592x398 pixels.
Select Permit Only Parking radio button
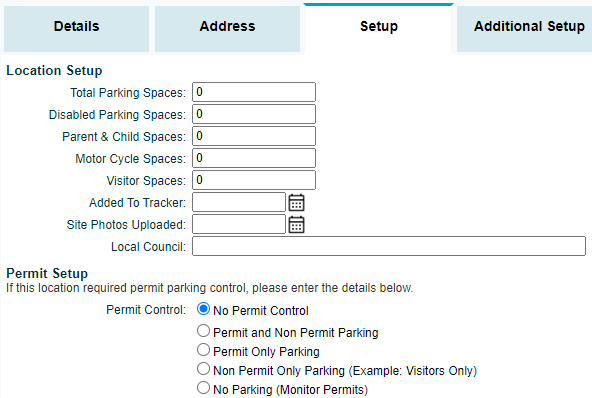click(203, 350)
